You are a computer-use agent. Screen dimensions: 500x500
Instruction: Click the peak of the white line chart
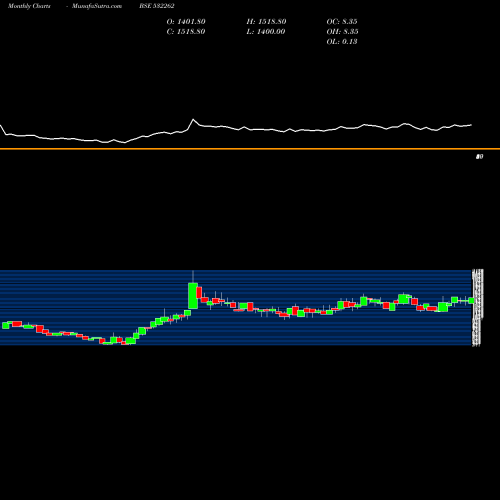[x=193, y=119]
